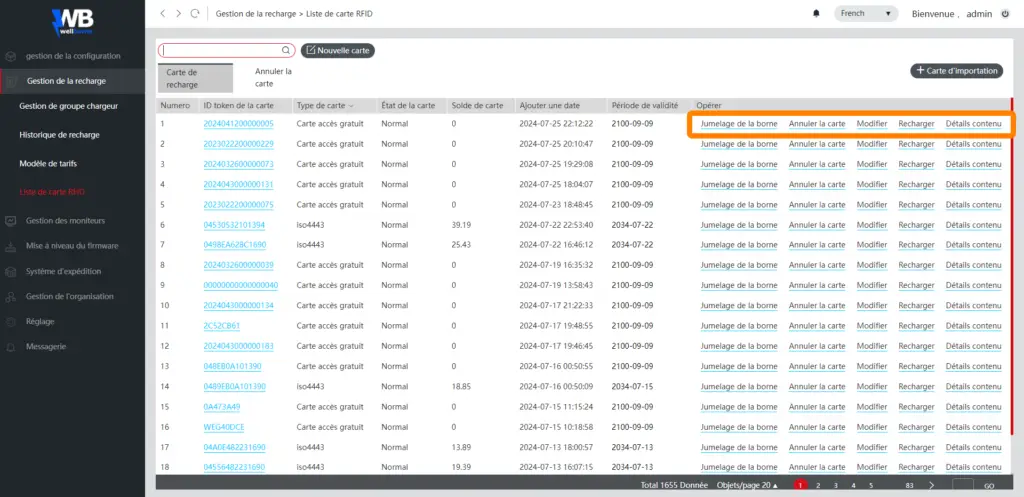The image size is (1024, 497).
Task: Go to next page arrow in pagination
Action: (931, 485)
